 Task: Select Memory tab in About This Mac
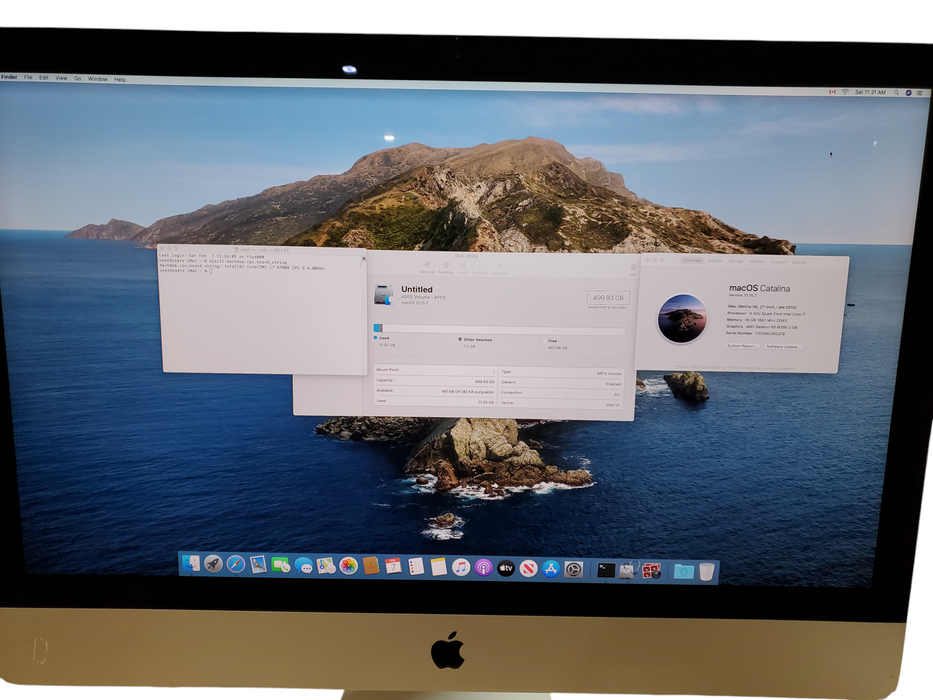(757, 262)
